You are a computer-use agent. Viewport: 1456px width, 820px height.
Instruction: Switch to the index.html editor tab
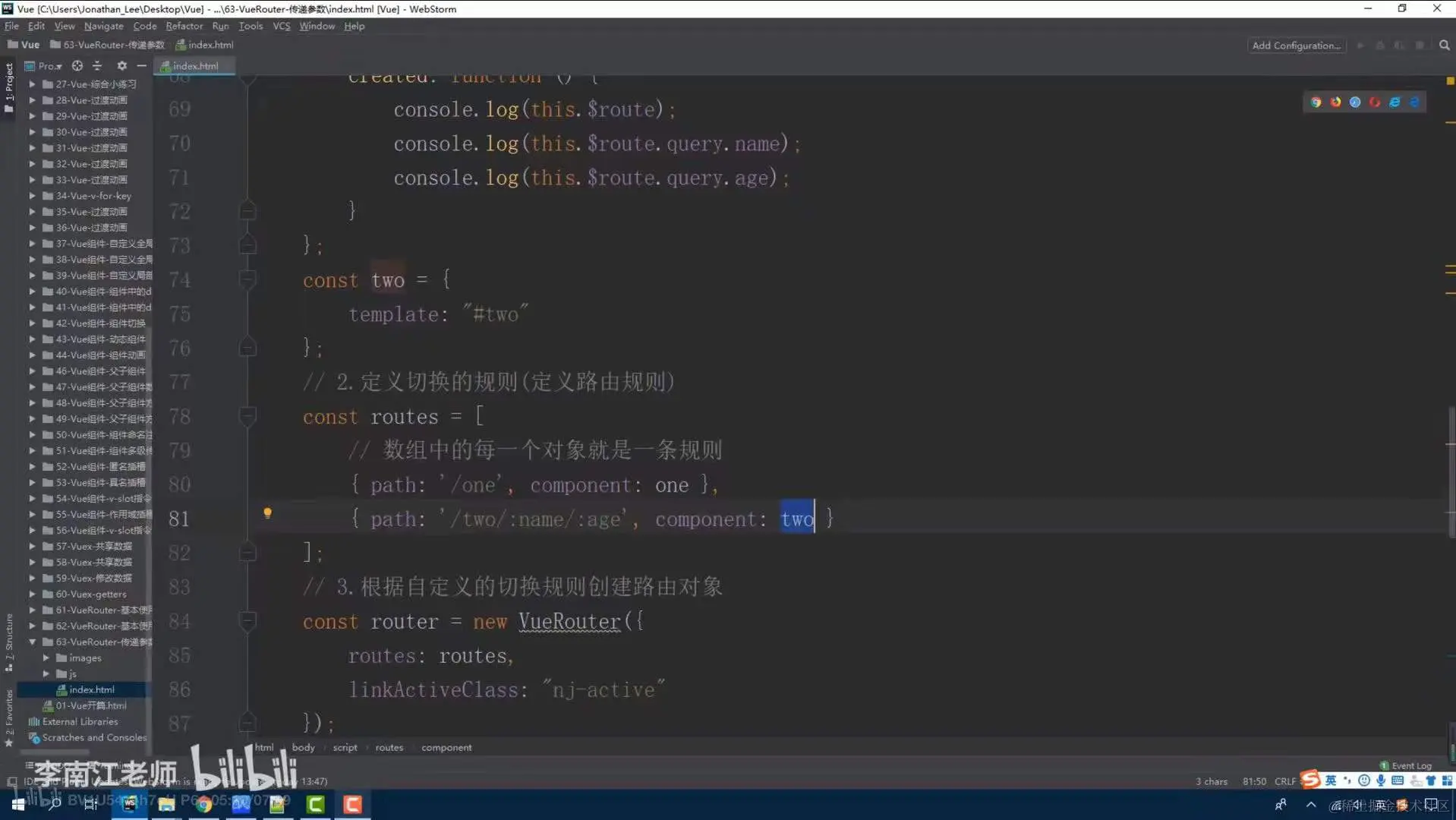(x=195, y=66)
